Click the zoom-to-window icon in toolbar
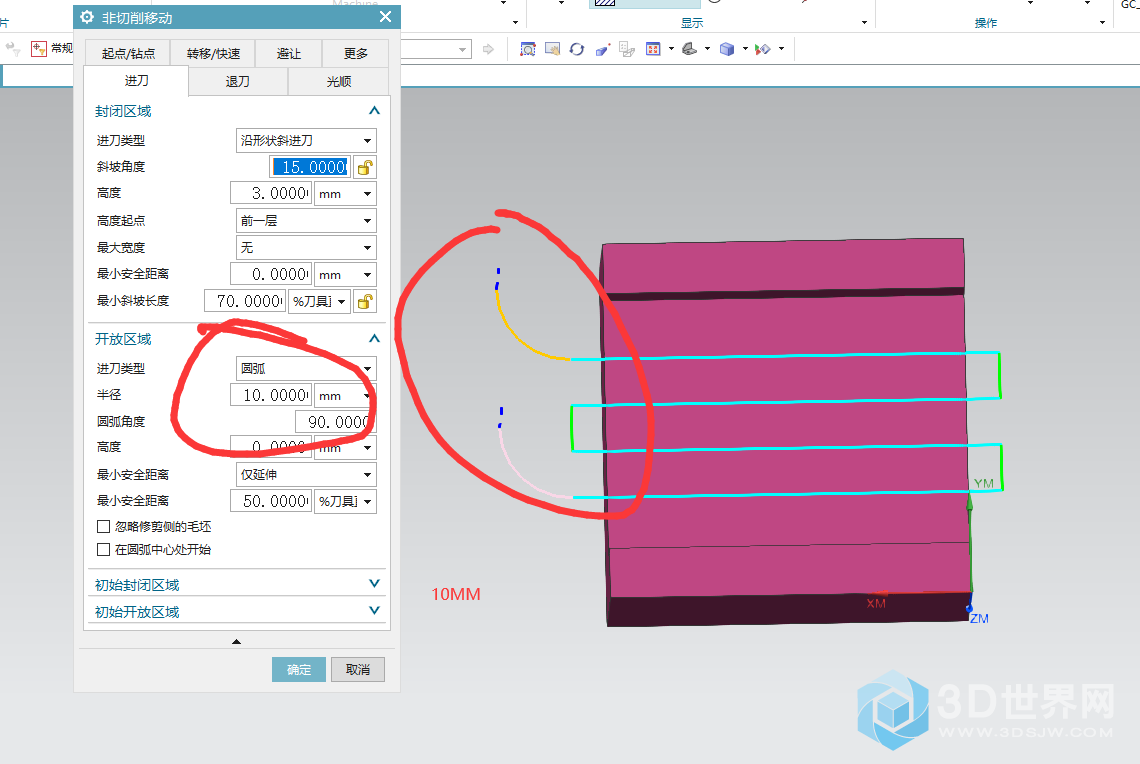This screenshot has width=1140, height=764. pos(527,49)
